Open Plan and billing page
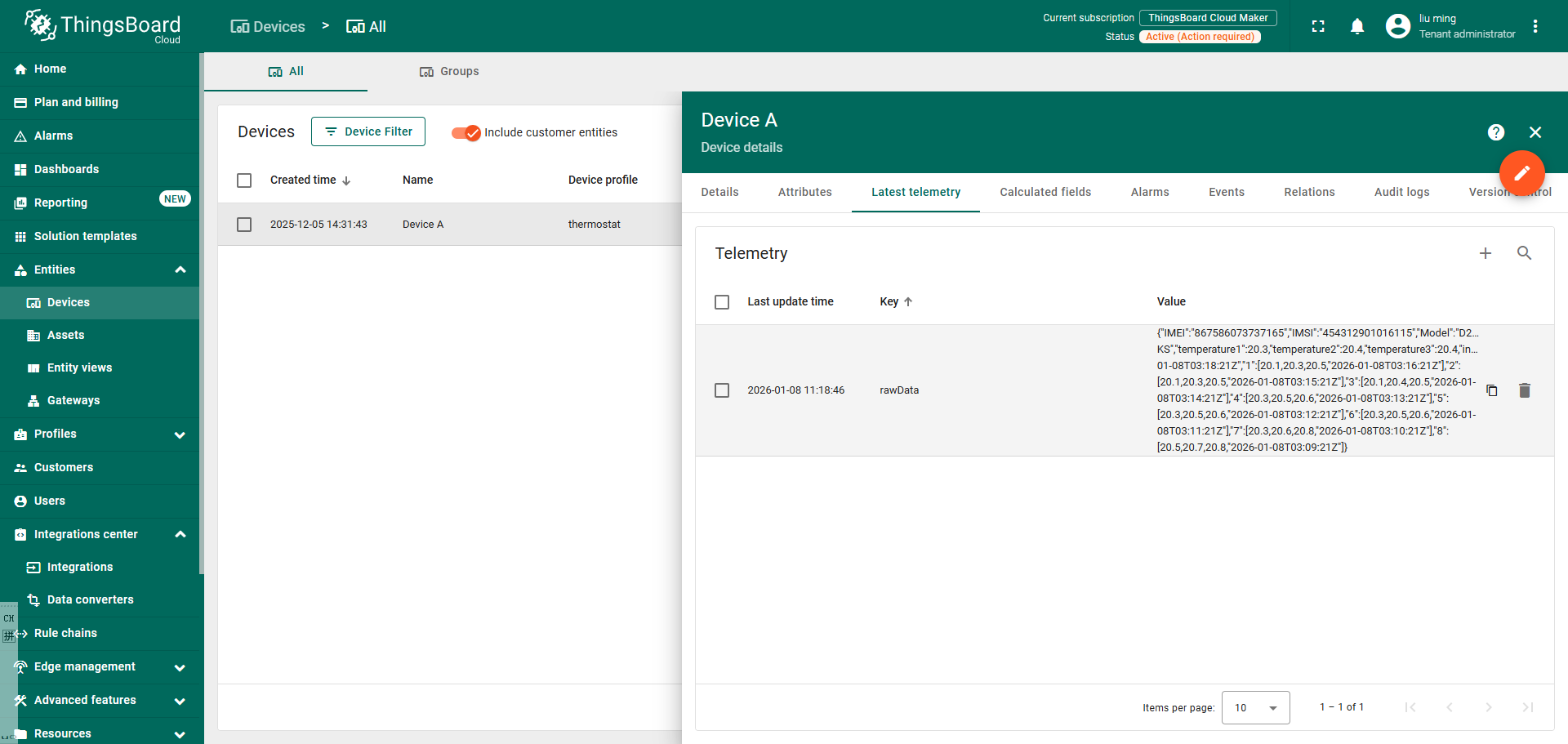The height and width of the screenshot is (744, 1568). coord(100,103)
